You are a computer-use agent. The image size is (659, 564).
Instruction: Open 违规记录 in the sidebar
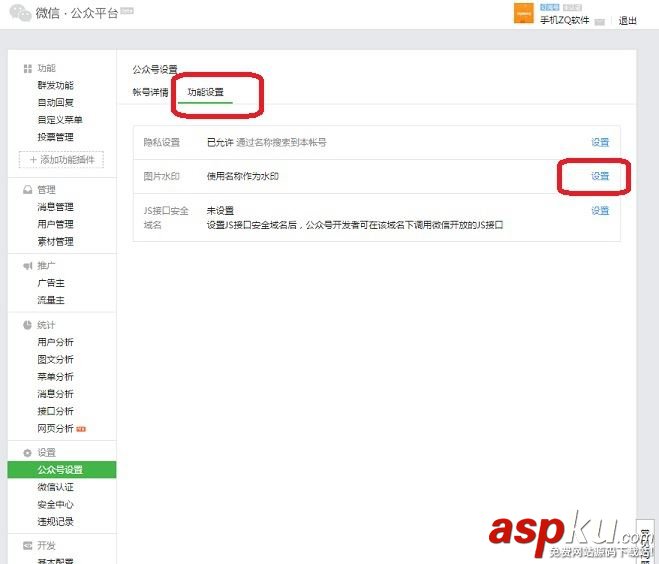pyautogui.click(x=55, y=522)
